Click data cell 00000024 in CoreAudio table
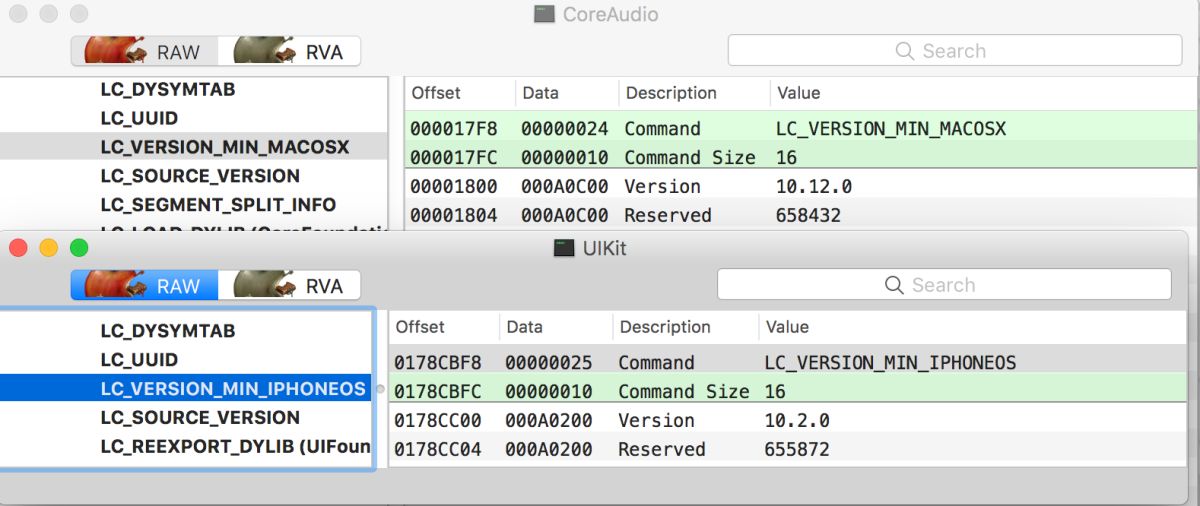The image size is (1200, 506). tap(565, 129)
